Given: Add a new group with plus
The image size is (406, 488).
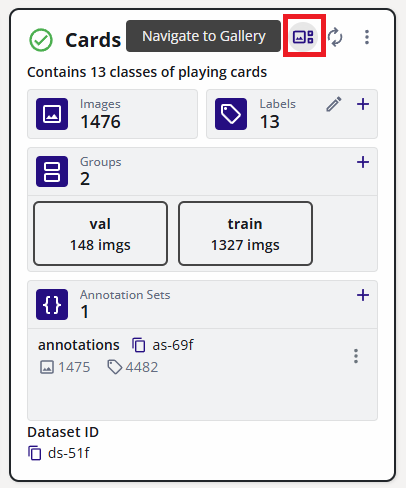Looking at the screenshot, I should (363, 162).
